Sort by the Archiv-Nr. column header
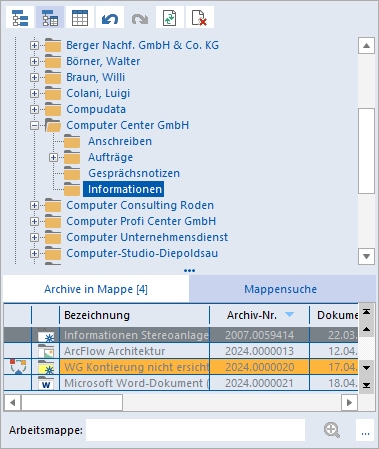This screenshot has height=449, width=379. coord(259,315)
